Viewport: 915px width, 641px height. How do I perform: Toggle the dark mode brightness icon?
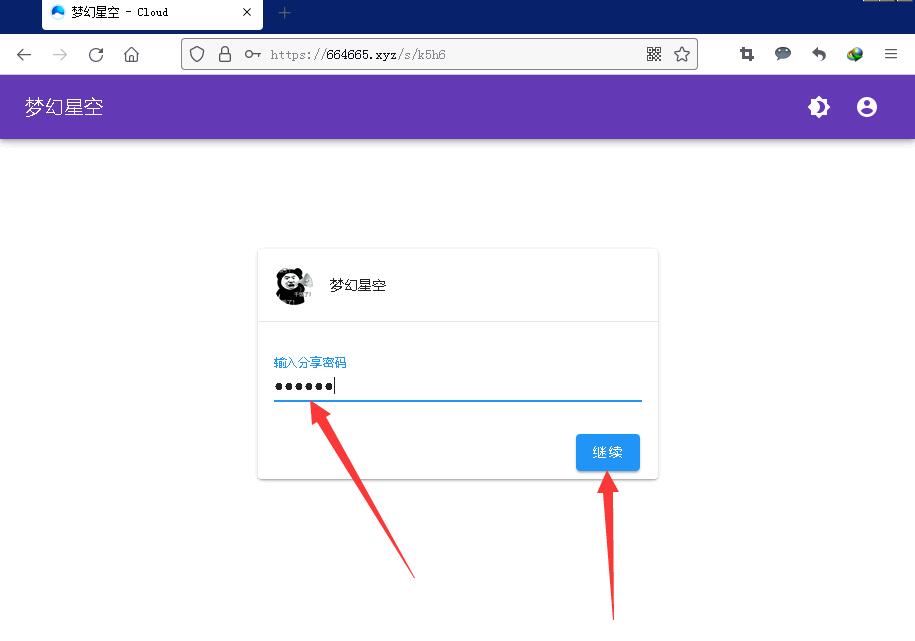point(819,107)
